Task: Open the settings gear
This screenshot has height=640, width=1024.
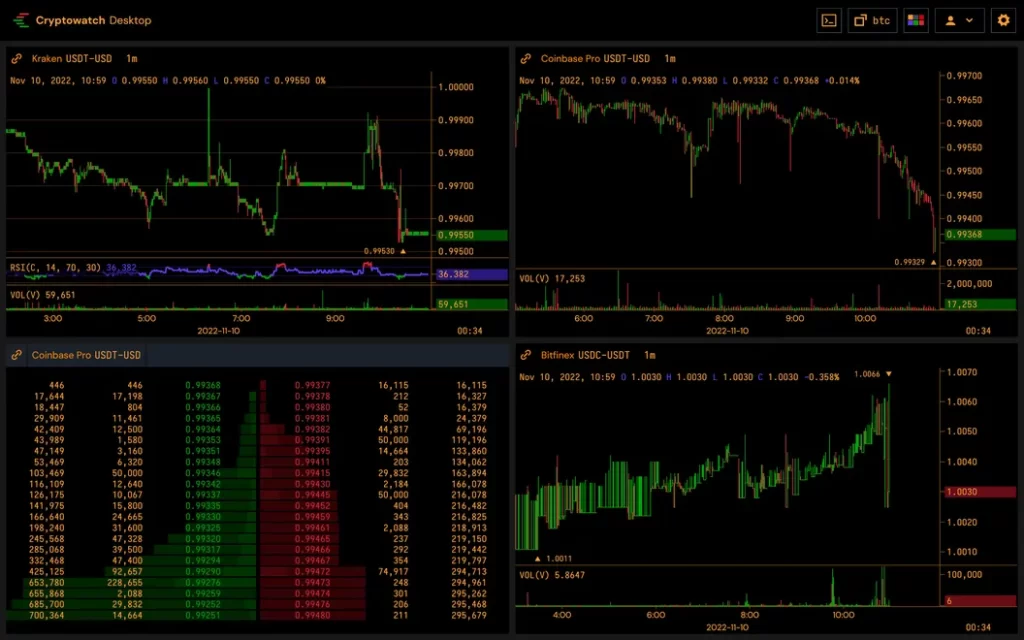Action: tap(1002, 20)
